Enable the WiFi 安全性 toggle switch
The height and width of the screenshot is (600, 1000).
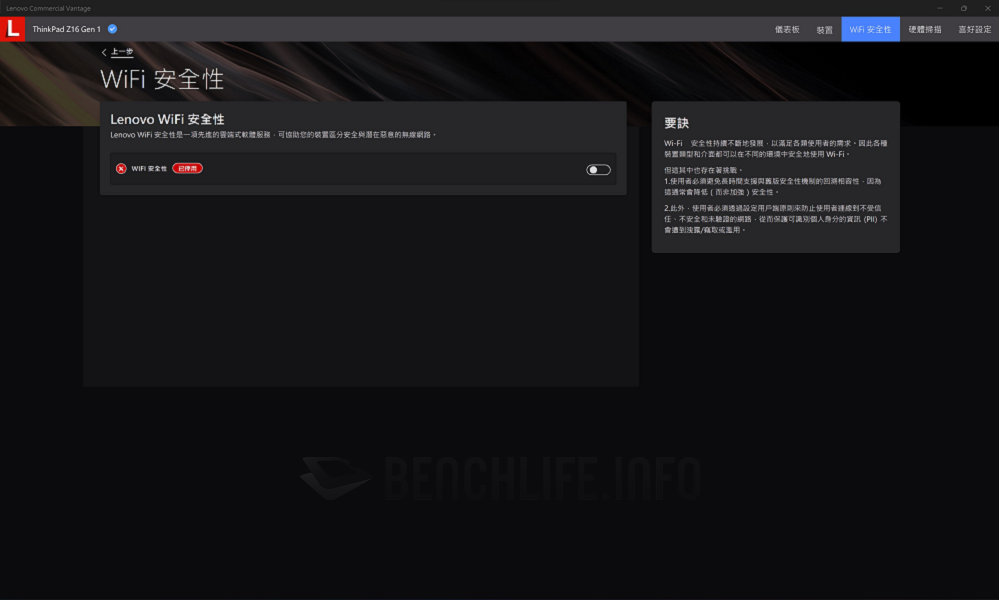tap(598, 170)
